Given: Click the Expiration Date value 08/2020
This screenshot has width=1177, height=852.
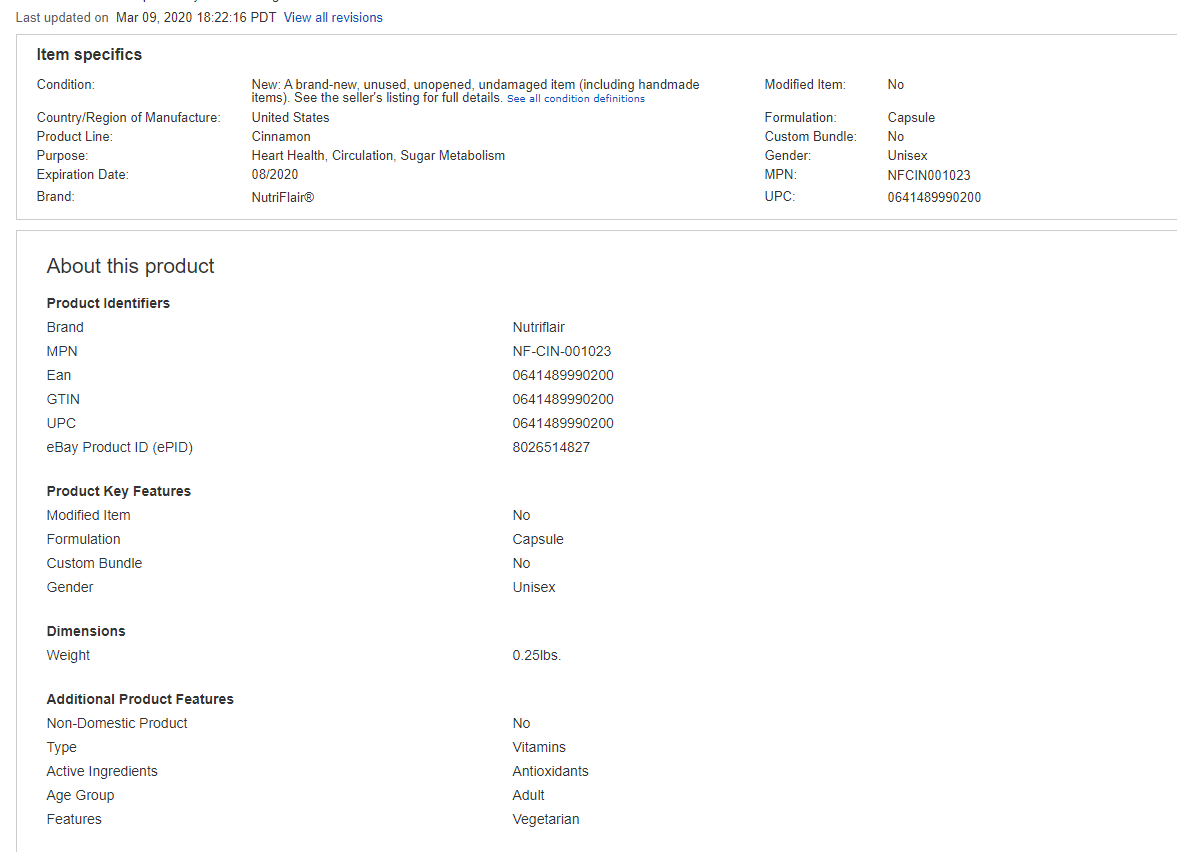Looking at the screenshot, I should [275, 174].
